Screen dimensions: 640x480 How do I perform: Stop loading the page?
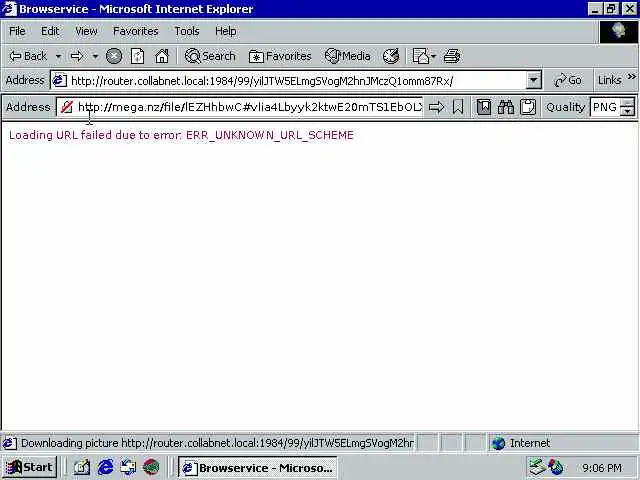[114, 56]
